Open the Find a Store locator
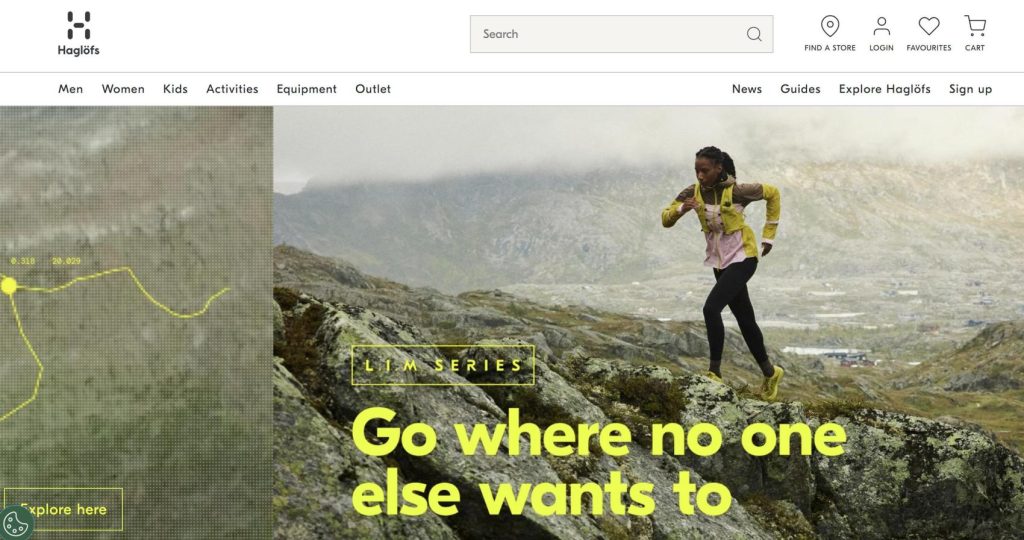Viewport: 1024px width, 540px height. point(829,33)
